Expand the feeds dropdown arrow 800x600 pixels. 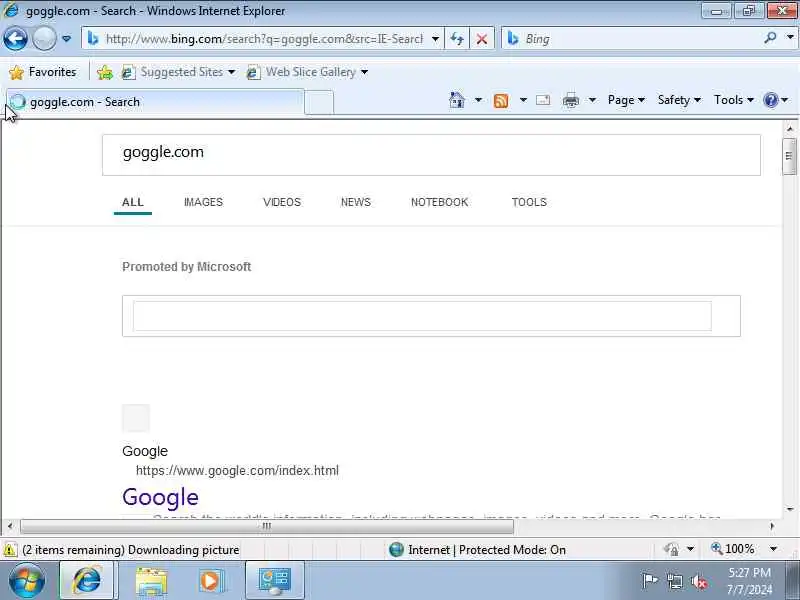pyautogui.click(x=523, y=100)
